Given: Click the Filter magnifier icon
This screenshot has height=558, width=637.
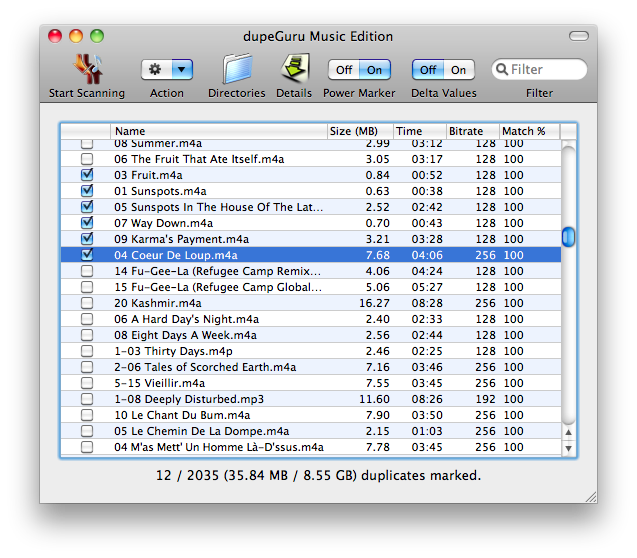Looking at the screenshot, I should click(x=502, y=69).
